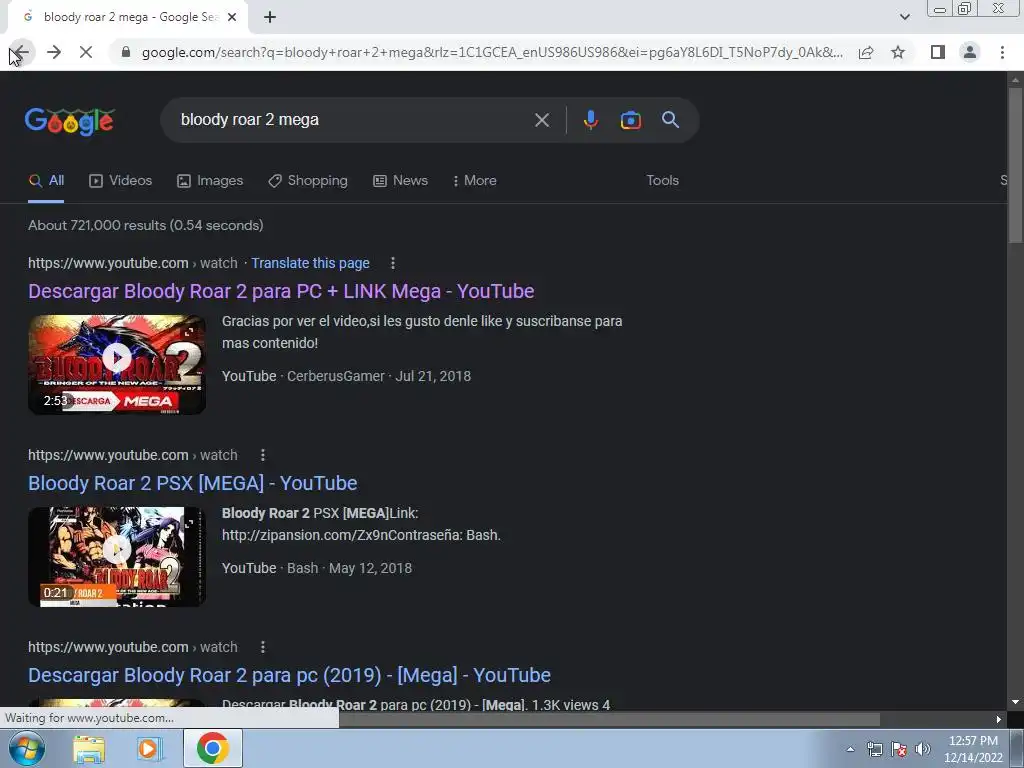Open 'Bloody Roar 2 PSX [MEGA] - YouTube' result
Viewport: 1024px width, 768px height.
(193, 483)
